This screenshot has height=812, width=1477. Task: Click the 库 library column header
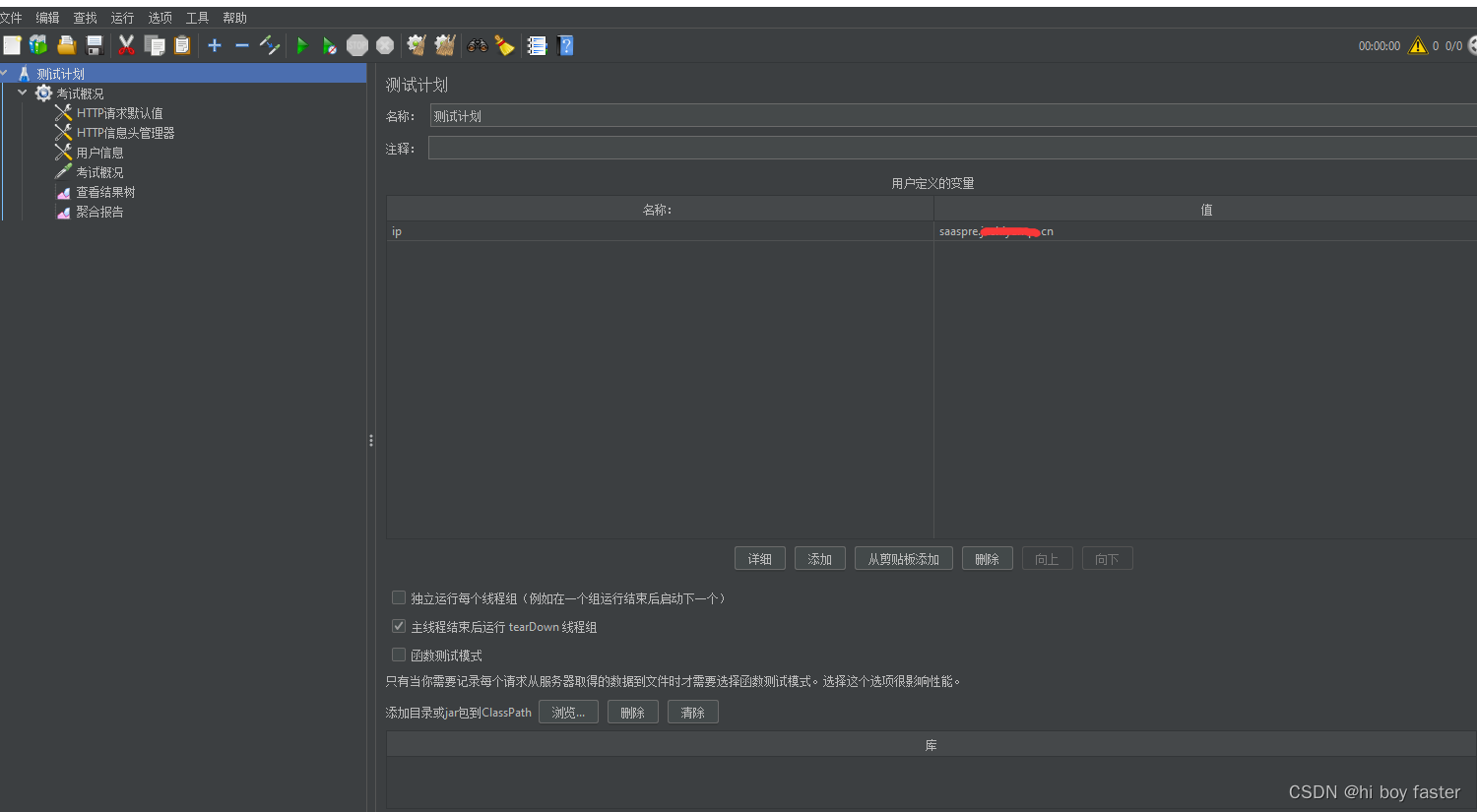point(931,745)
